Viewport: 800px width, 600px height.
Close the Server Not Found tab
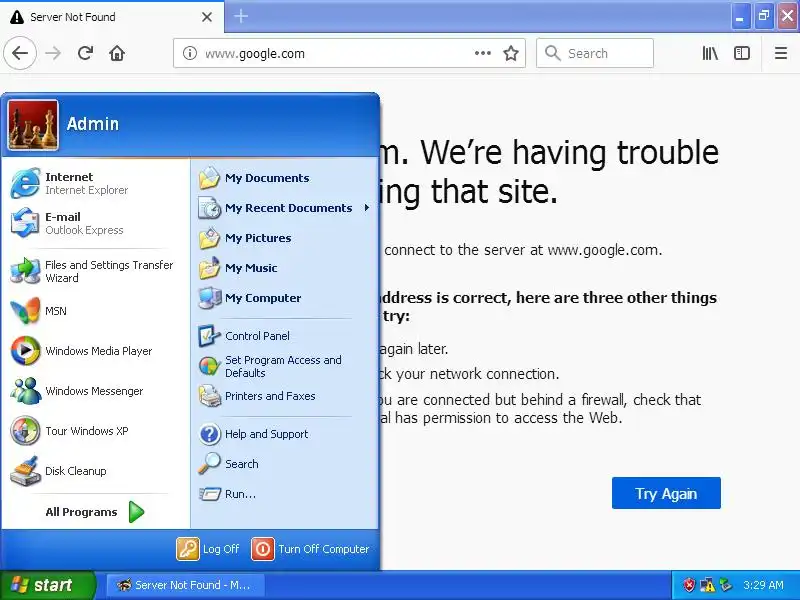tap(207, 17)
